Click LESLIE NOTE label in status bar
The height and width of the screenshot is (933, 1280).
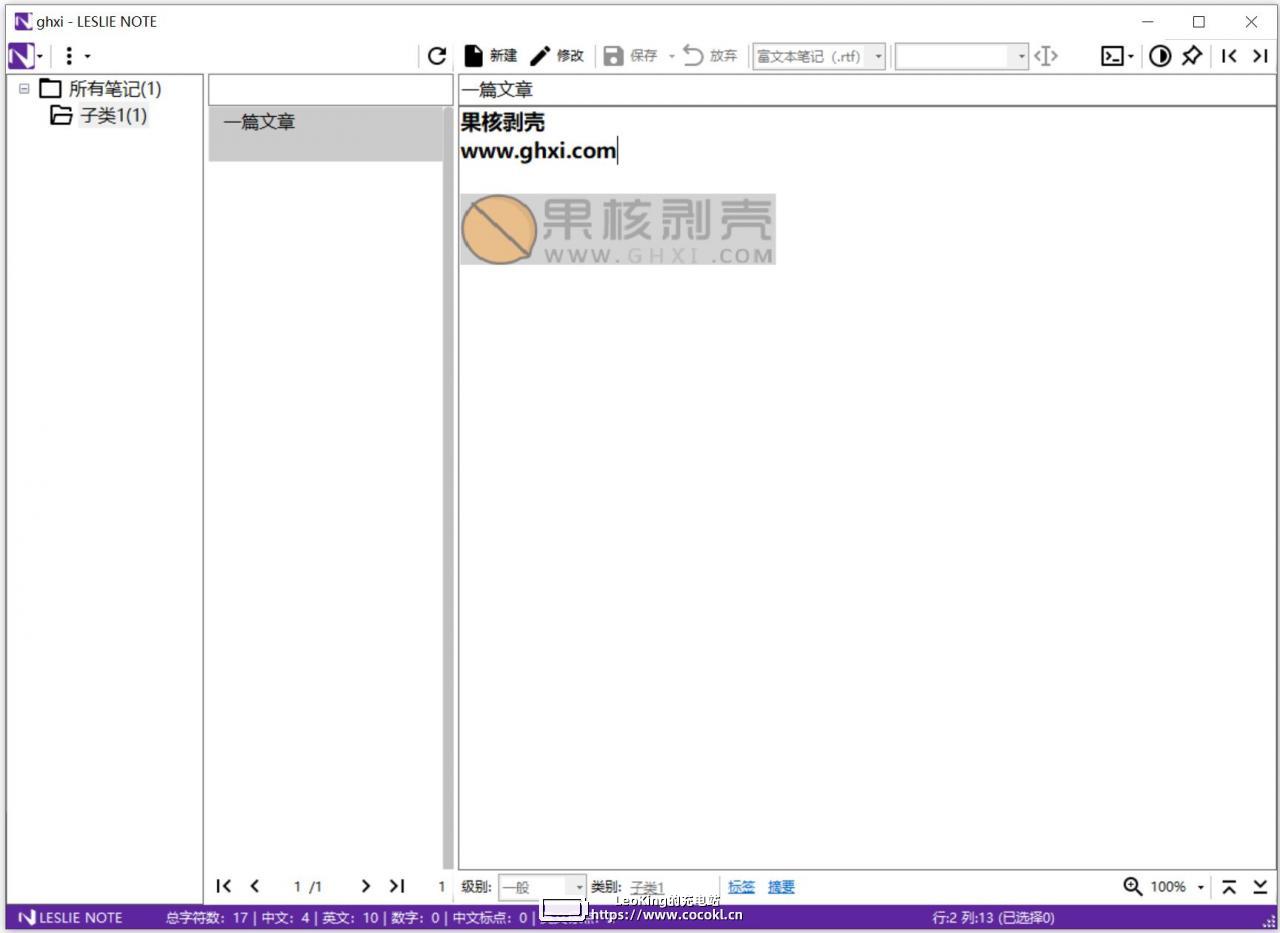click(70, 918)
